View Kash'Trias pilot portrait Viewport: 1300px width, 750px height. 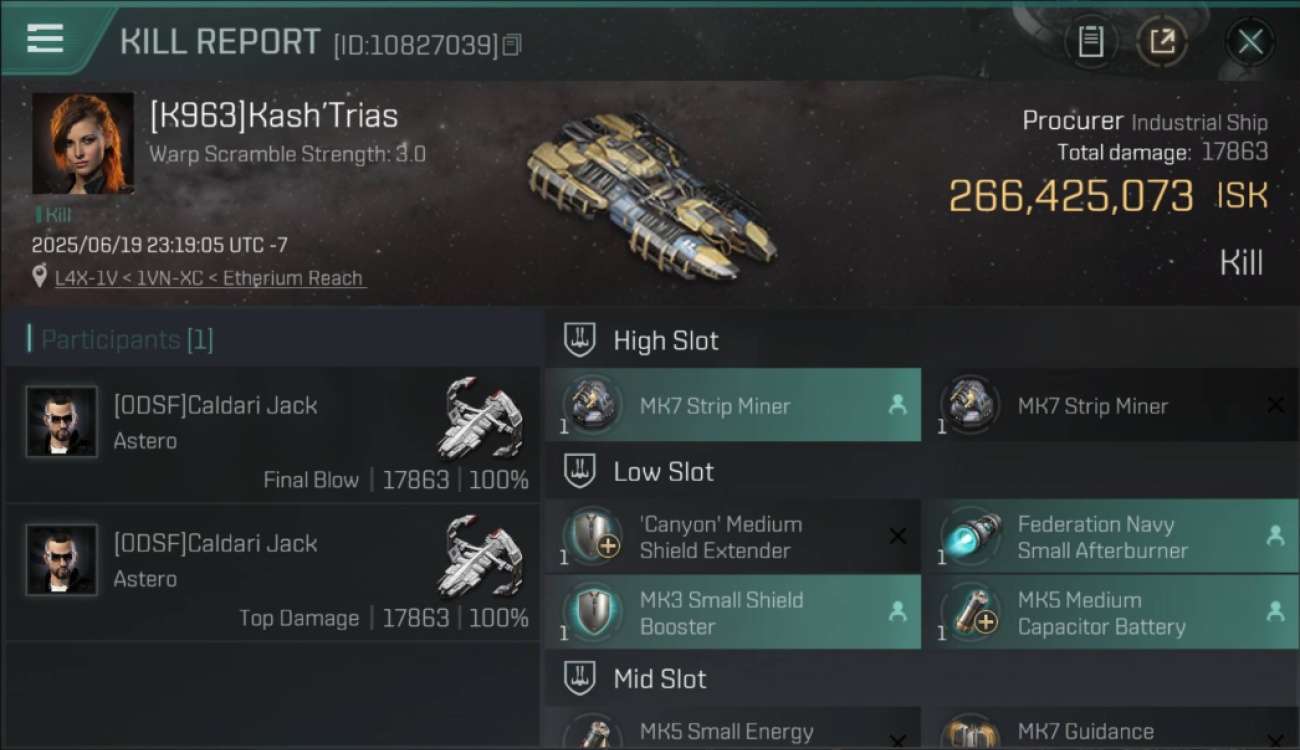pos(83,143)
